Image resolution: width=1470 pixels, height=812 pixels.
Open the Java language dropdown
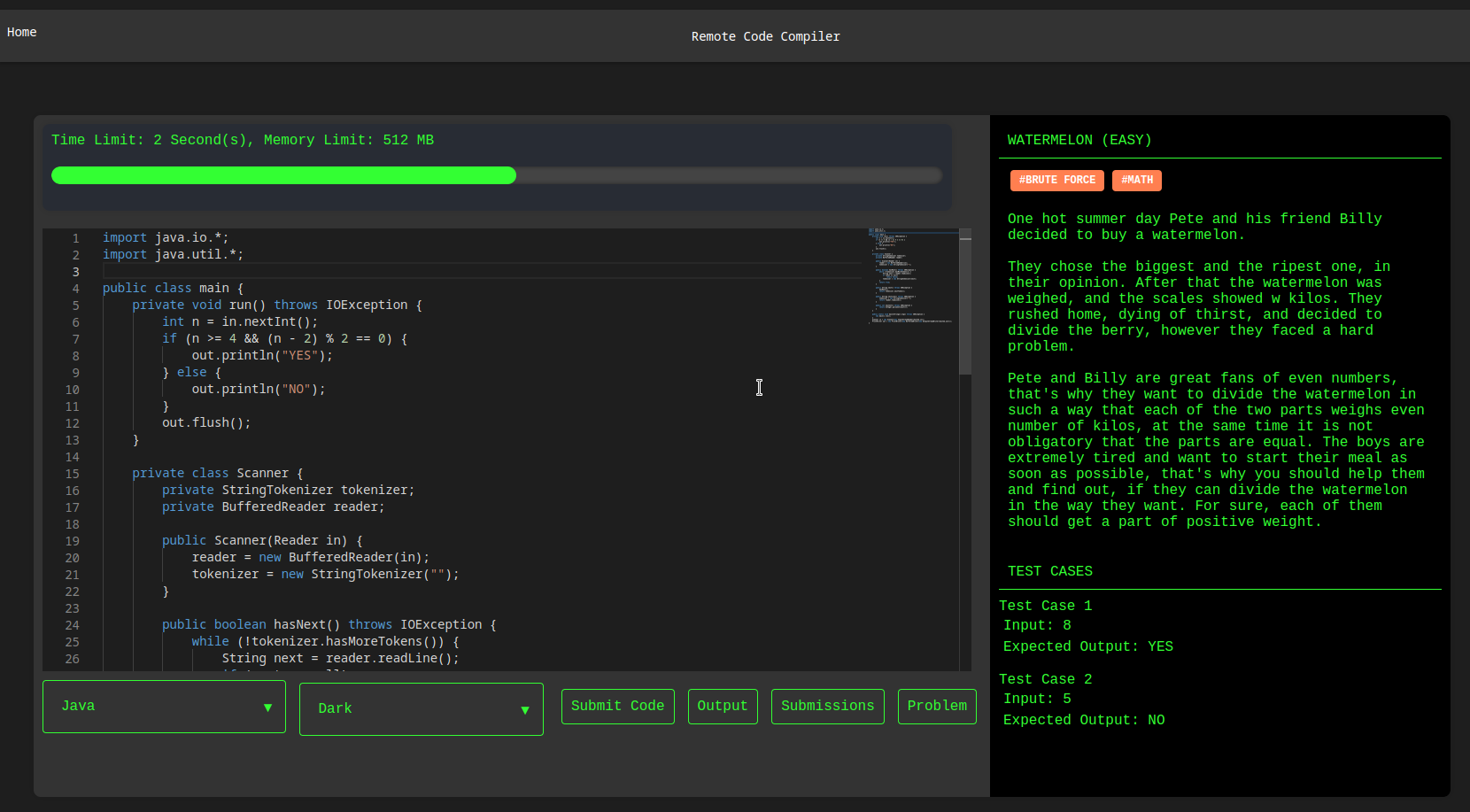pyautogui.click(x=164, y=707)
